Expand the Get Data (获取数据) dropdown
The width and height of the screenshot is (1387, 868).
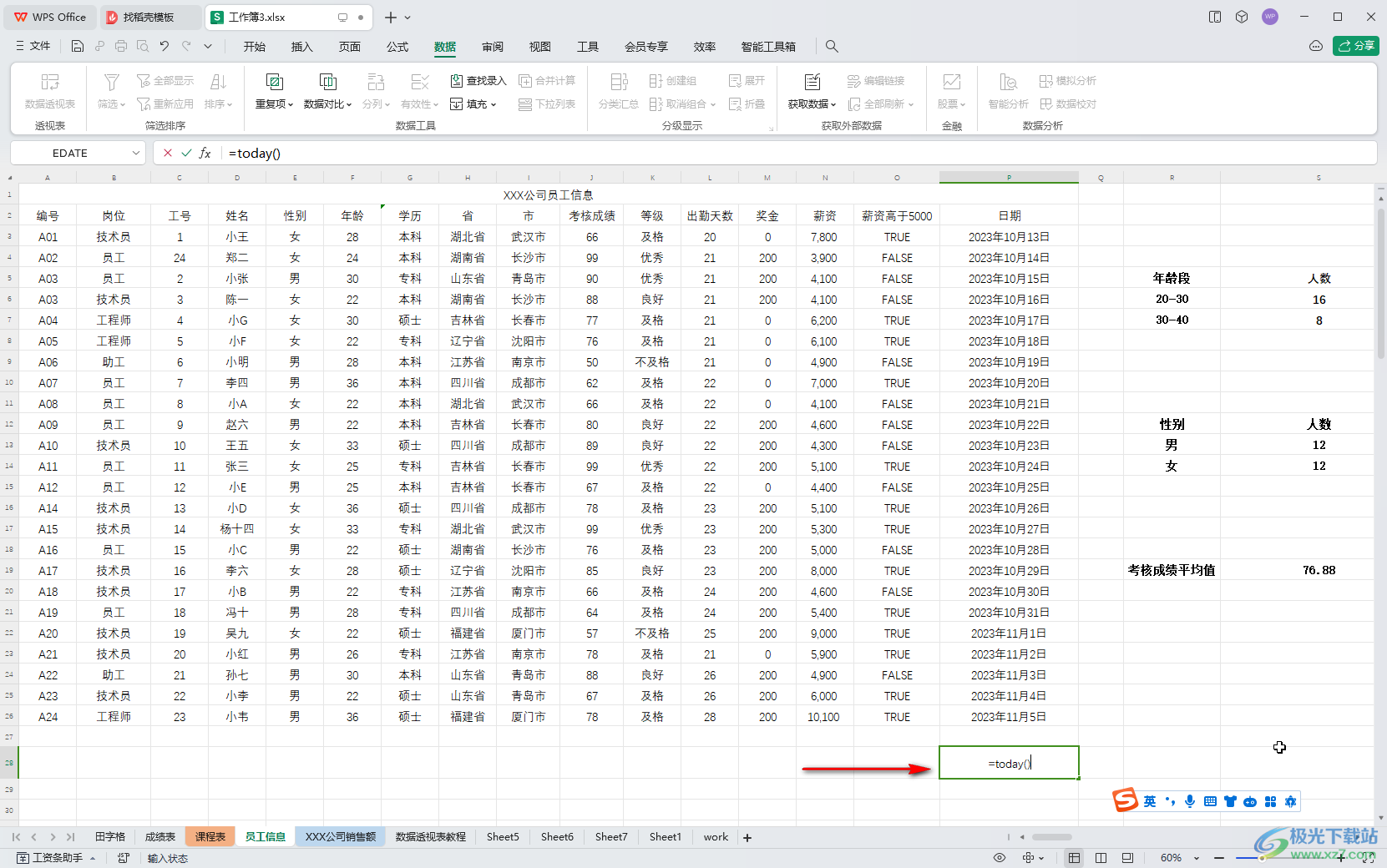[833, 105]
